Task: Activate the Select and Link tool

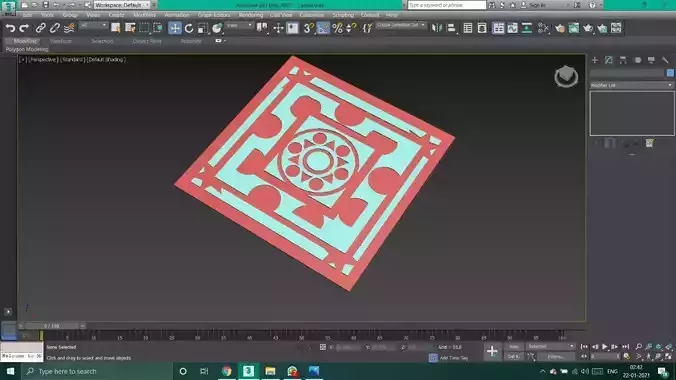Action: tap(41, 28)
